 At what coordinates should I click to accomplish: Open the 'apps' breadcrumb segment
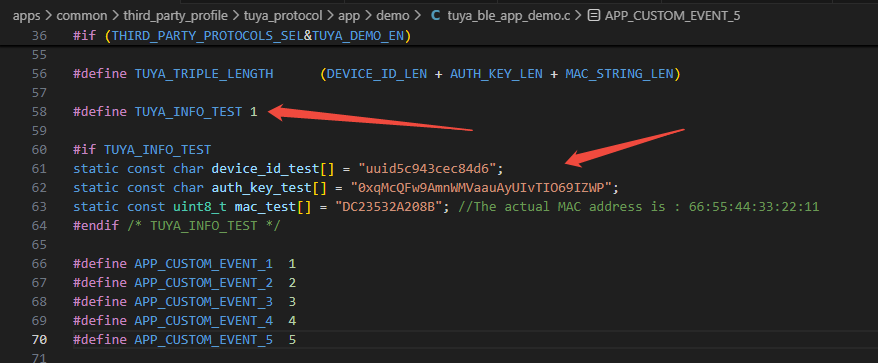click(x=26, y=16)
